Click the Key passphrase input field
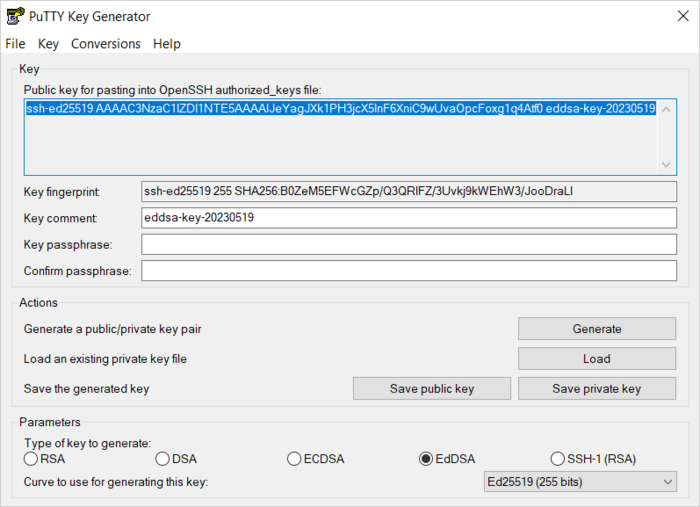Viewport: 700px width, 507px height. 409,244
